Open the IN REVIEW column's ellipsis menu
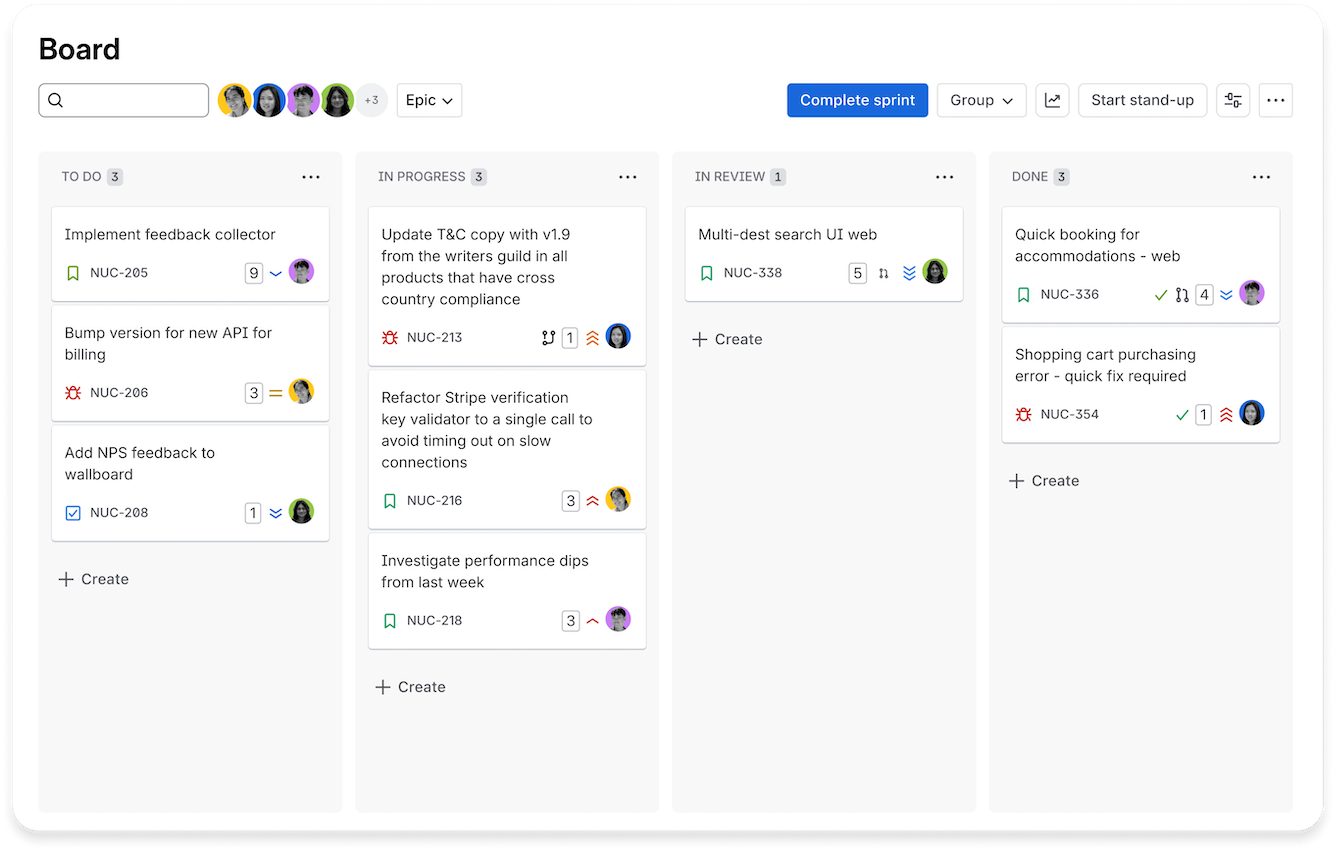This screenshot has width=1336, height=852. pos(945,177)
